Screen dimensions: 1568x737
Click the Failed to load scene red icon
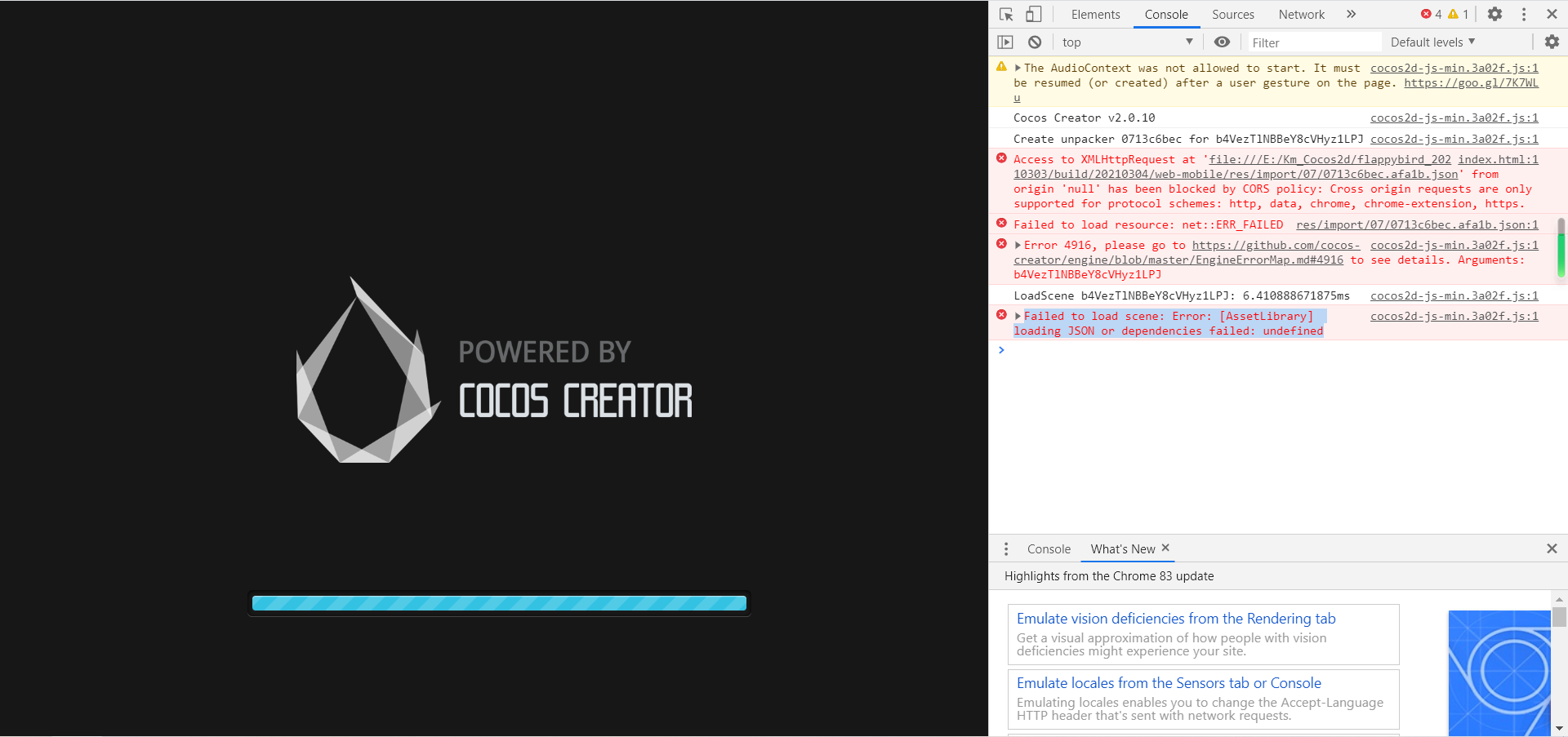click(x=1001, y=315)
